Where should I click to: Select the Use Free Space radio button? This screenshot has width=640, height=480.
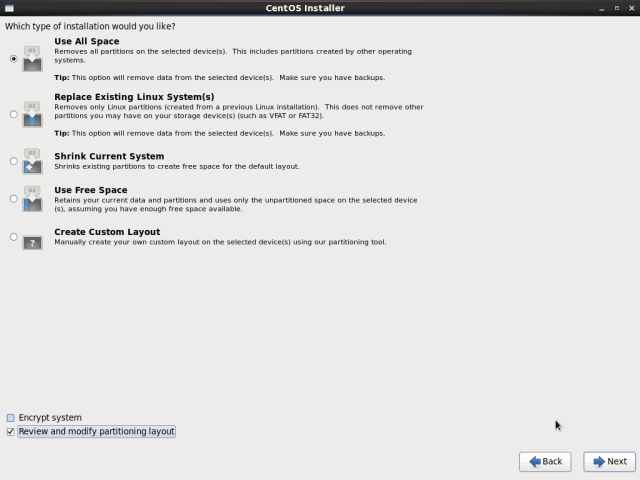tap(13, 198)
